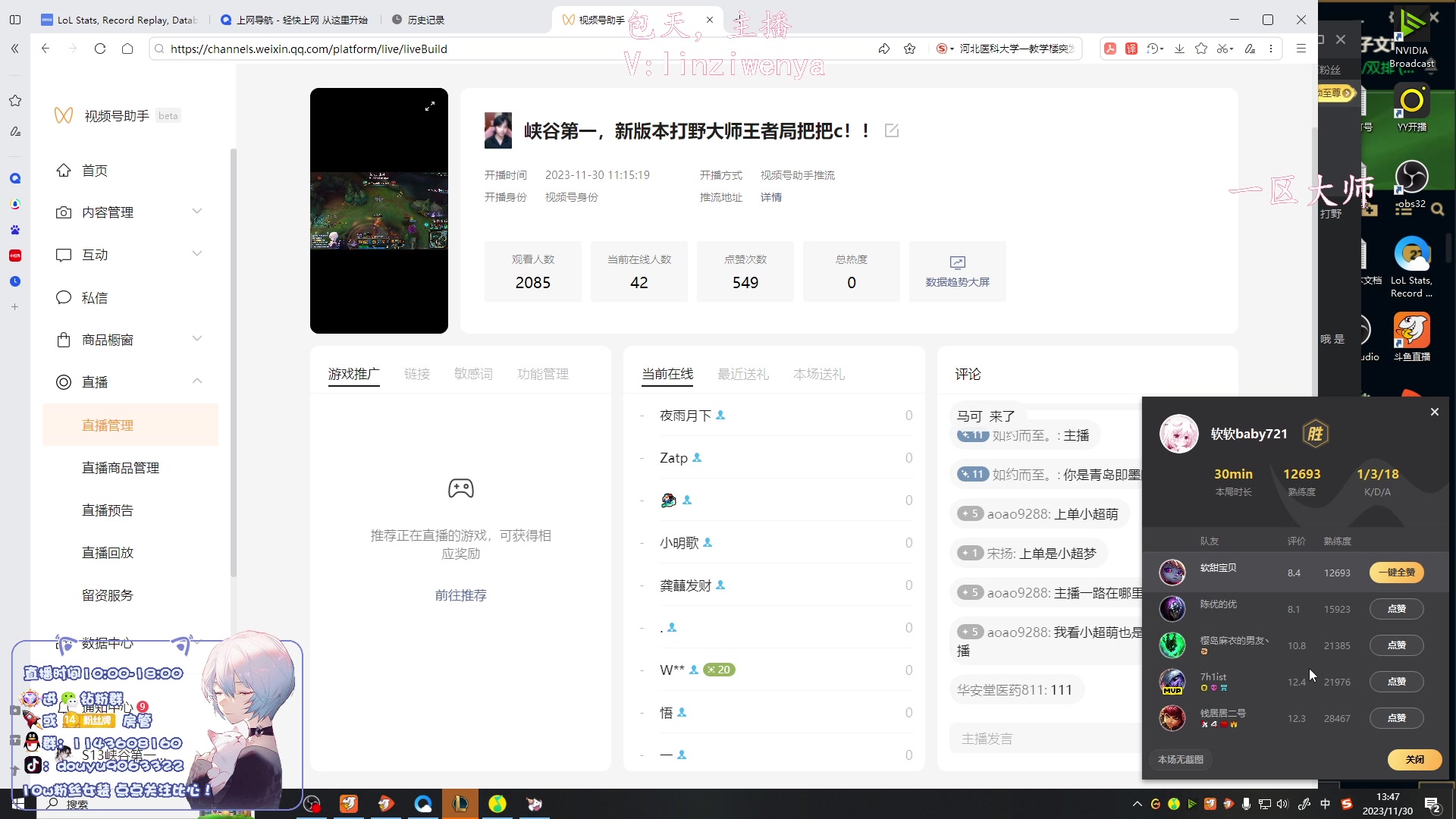Screen dimensions: 1456x819
Task: Switch to 本场送礼 tab
Action: point(819,374)
